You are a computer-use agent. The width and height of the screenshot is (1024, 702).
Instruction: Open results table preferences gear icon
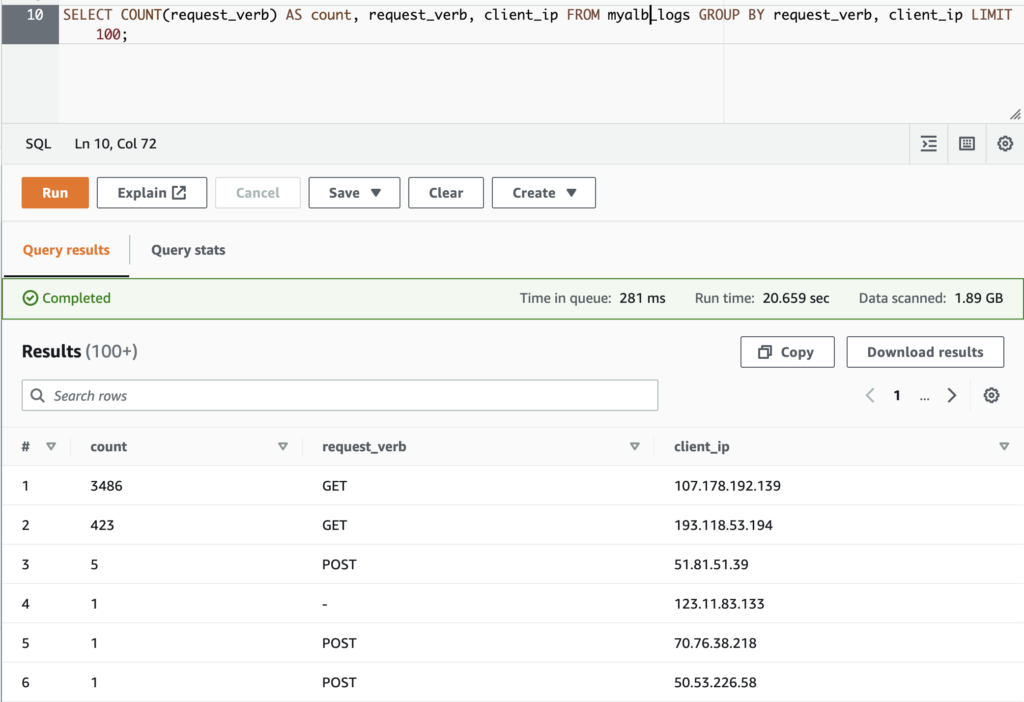point(991,395)
